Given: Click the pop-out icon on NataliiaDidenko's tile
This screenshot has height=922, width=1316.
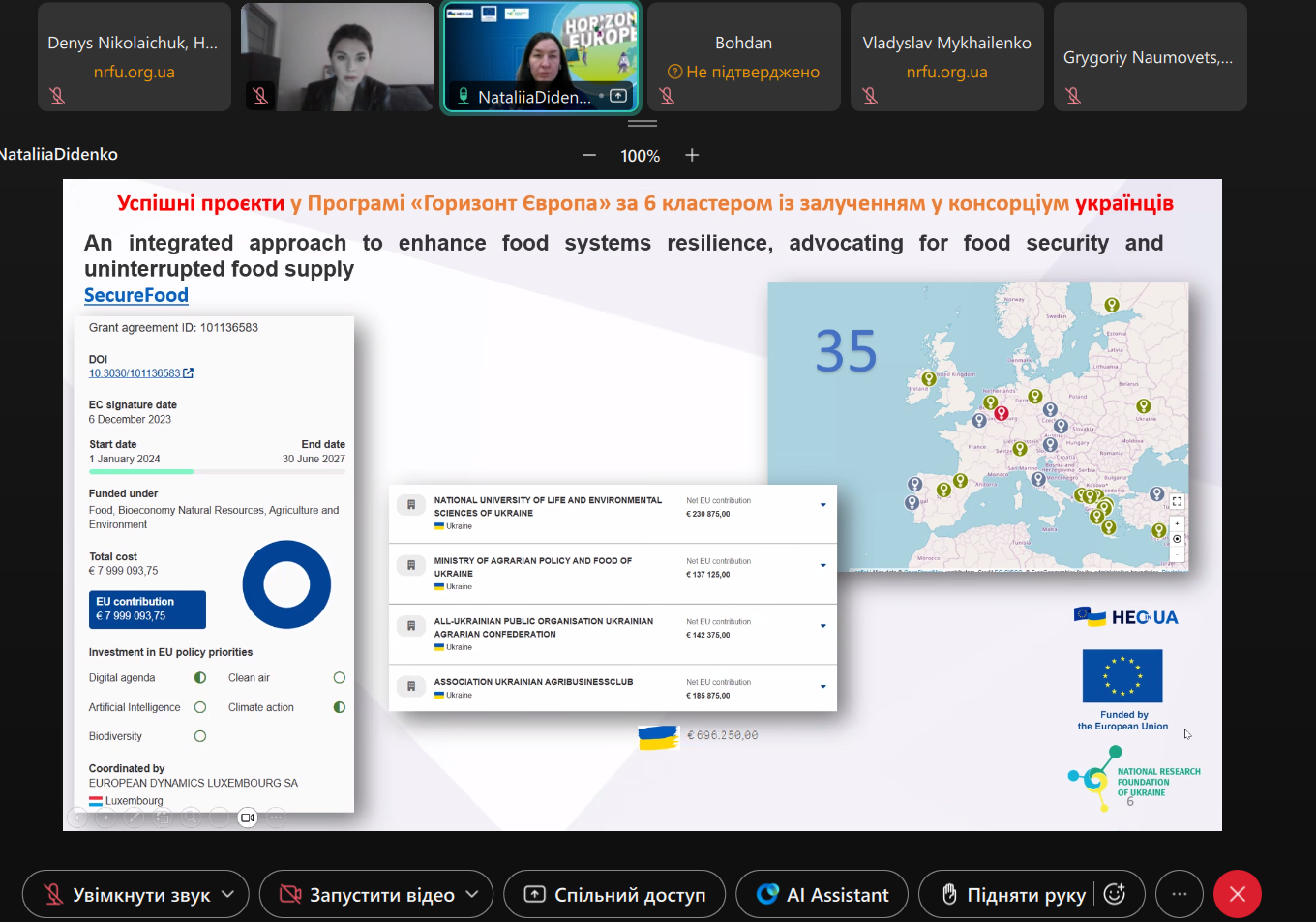Looking at the screenshot, I should pyautogui.click(x=618, y=96).
